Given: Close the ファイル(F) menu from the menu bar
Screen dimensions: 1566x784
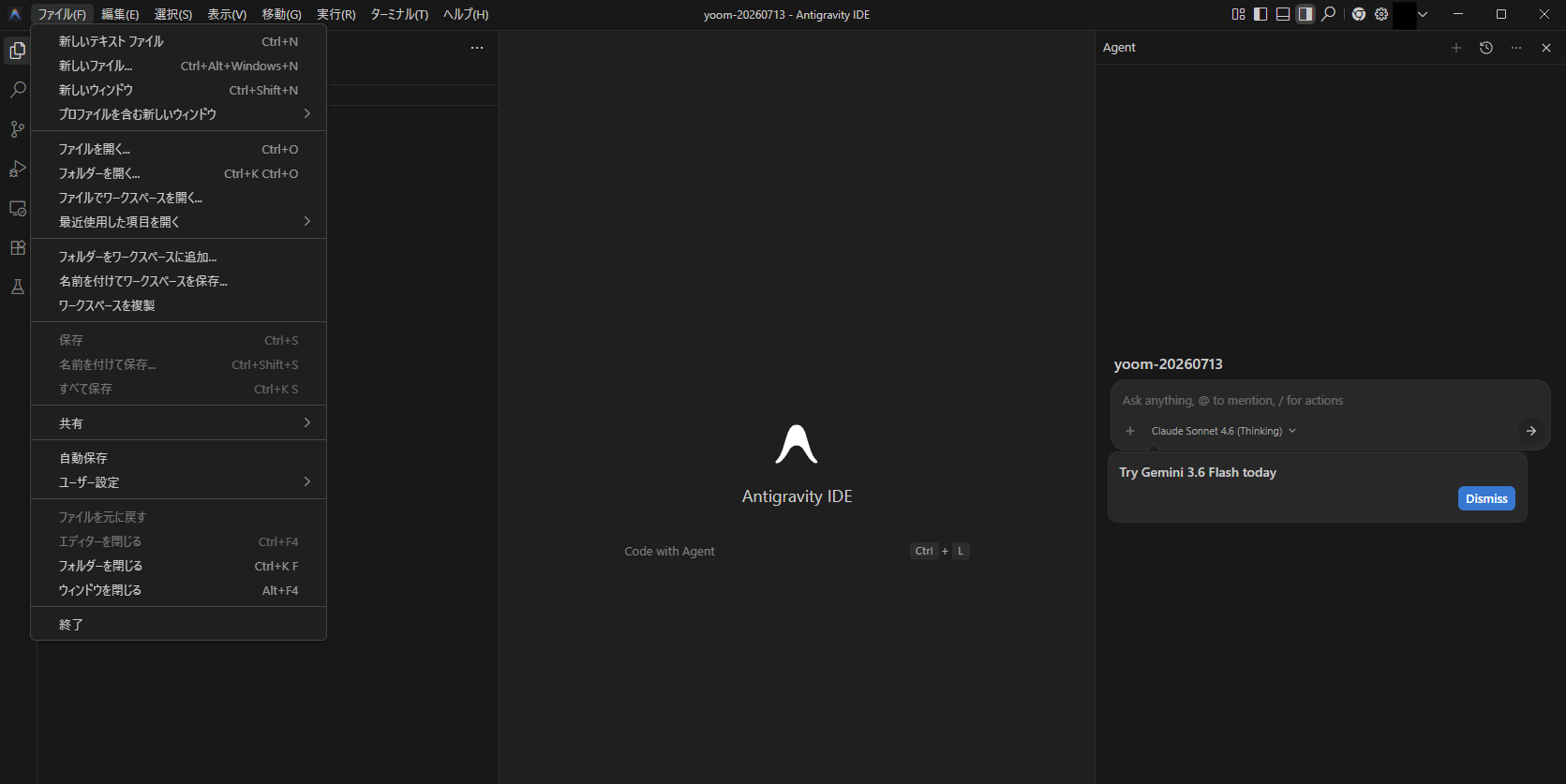Looking at the screenshot, I should pos(62,14).
